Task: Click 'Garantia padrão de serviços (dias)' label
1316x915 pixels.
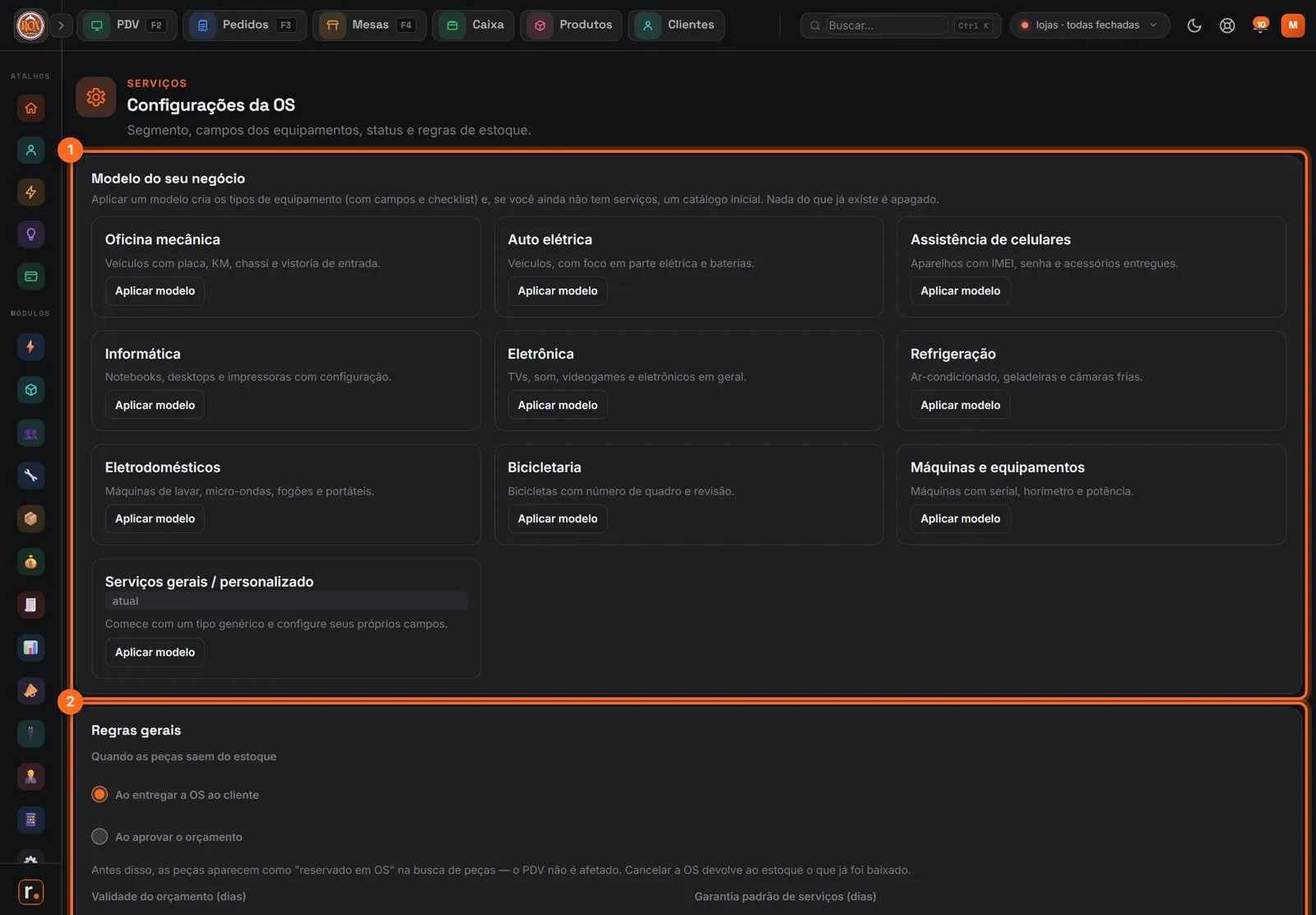Action: click(x=785, y=897)
